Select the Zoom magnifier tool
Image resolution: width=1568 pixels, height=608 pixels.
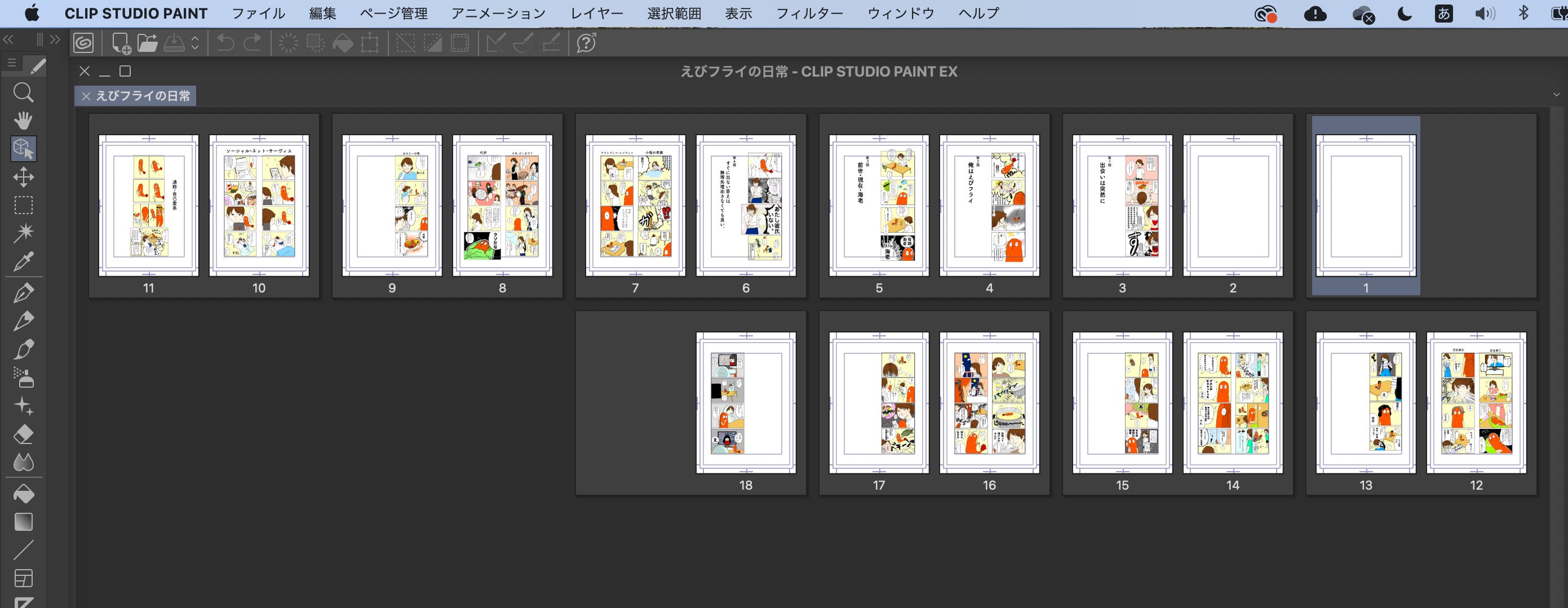(x=23, y=92)
